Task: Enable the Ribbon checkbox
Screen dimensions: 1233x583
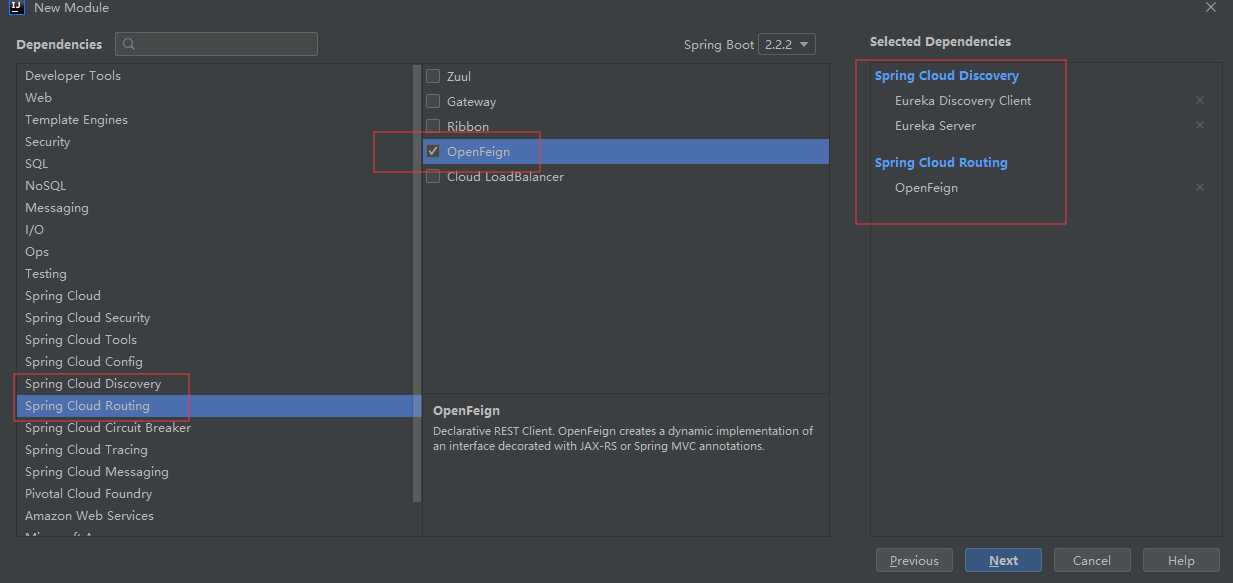Action: point(433,126)
